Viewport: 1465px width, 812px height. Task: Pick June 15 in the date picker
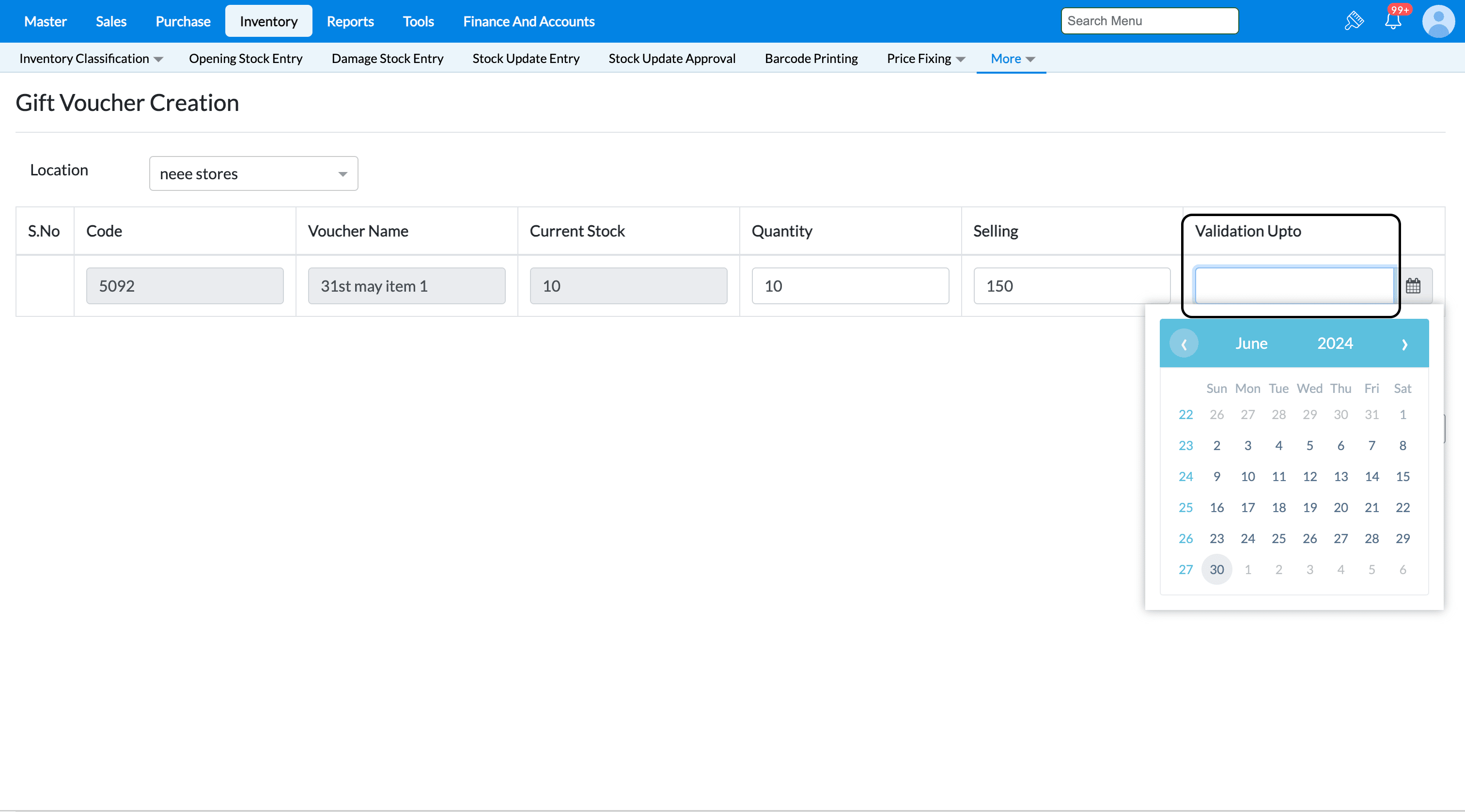click(1402, 477)
